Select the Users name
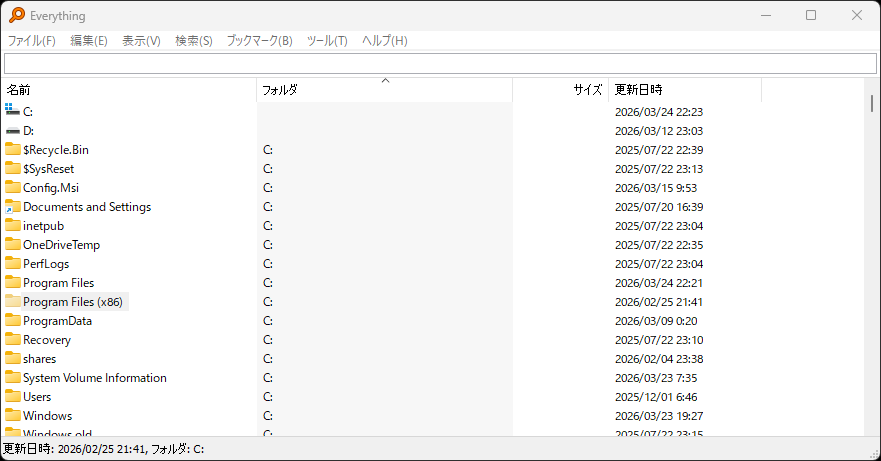 (x=37, y=397)
